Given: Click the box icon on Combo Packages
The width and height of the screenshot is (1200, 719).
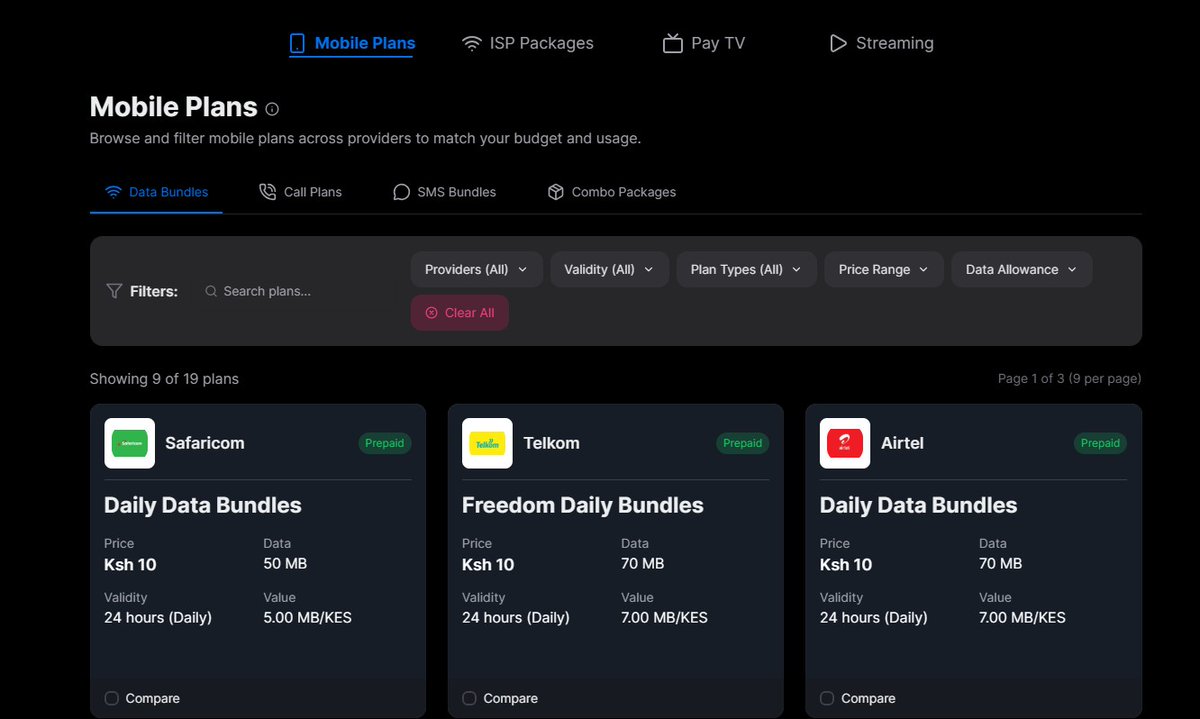Looking at the screenshot, I should click(x=556, y=192).
